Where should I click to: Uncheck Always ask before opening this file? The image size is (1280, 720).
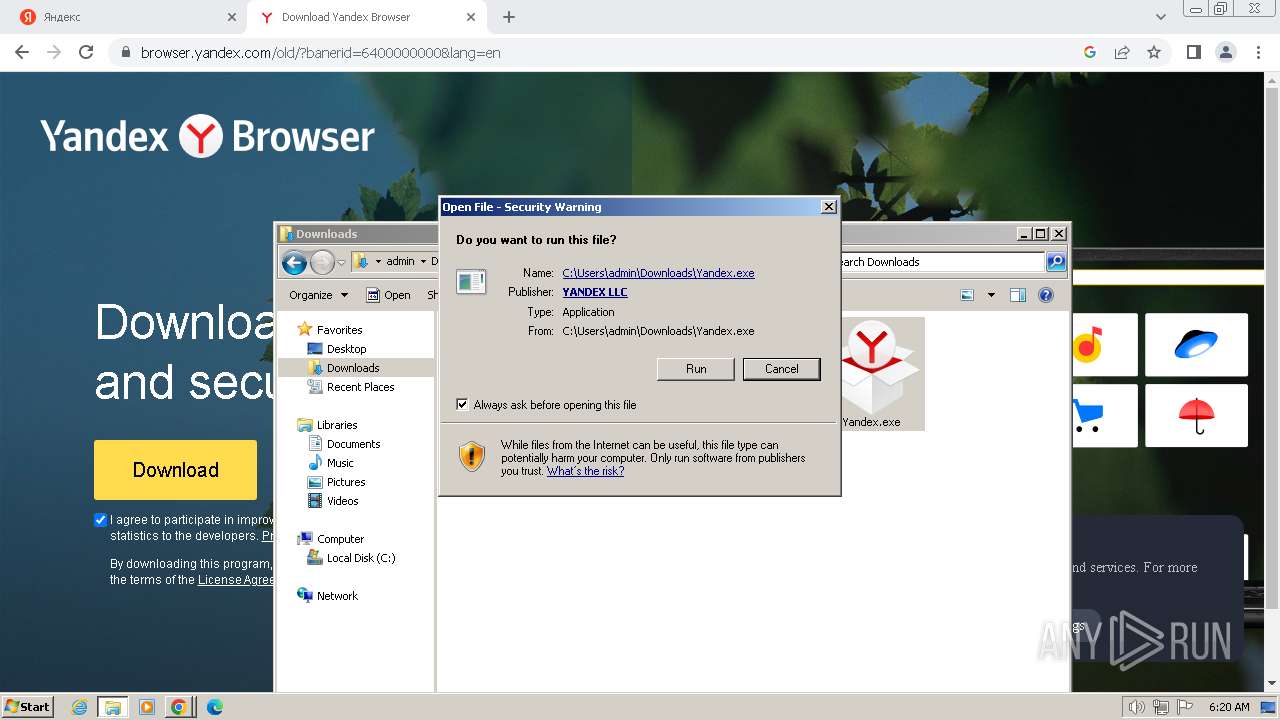click(462, 405)
